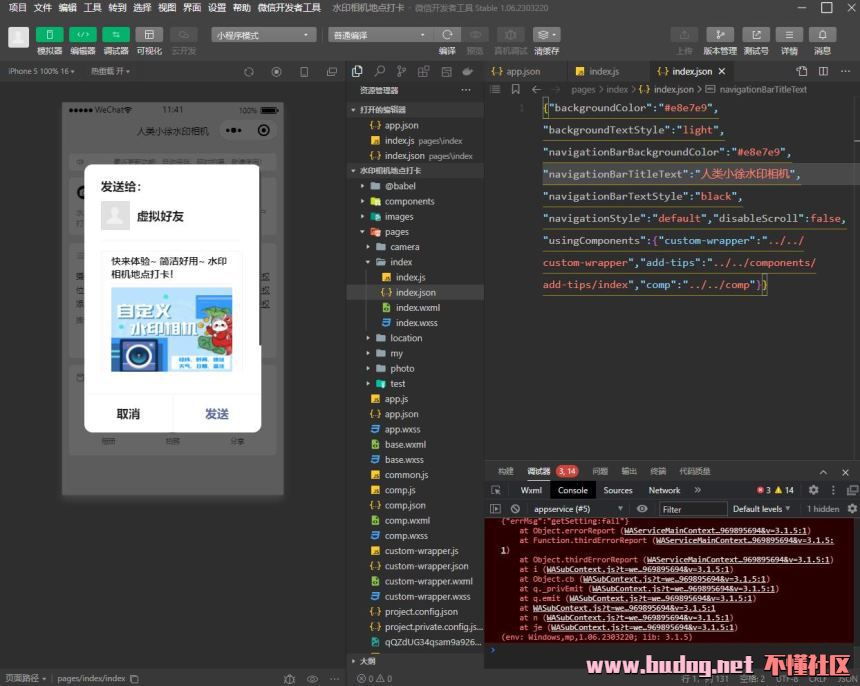
Task: Open the 工具 menu in menu bar
Action: [x=92, y=7]
